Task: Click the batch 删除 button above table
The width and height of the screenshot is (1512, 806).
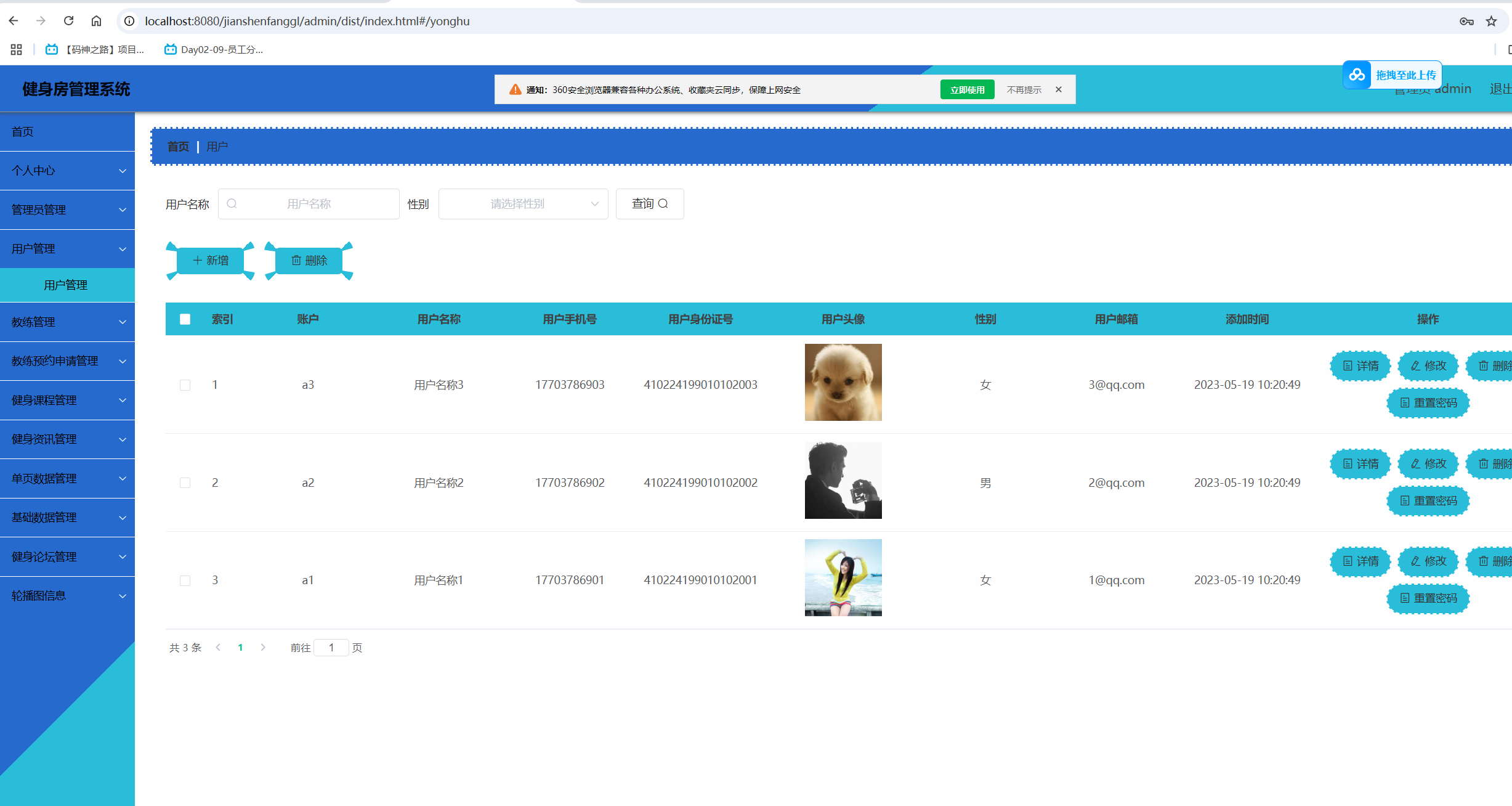Action: tap(309, 261)
